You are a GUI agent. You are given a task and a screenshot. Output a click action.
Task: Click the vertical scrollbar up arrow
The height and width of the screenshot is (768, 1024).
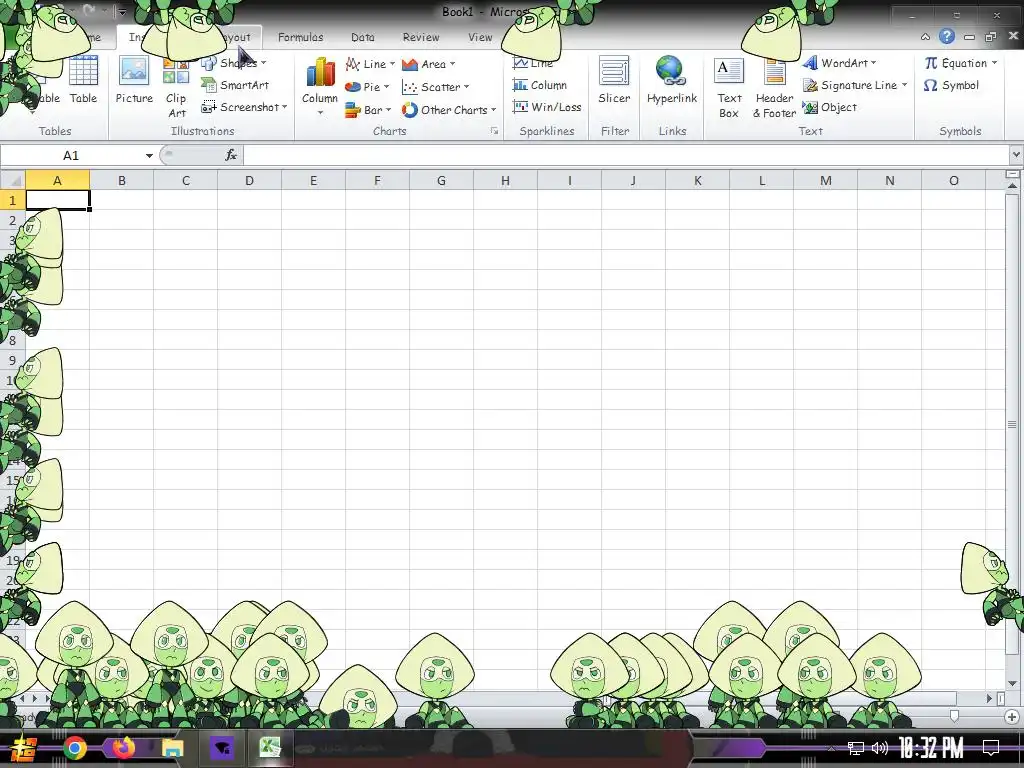(1012, 186)
